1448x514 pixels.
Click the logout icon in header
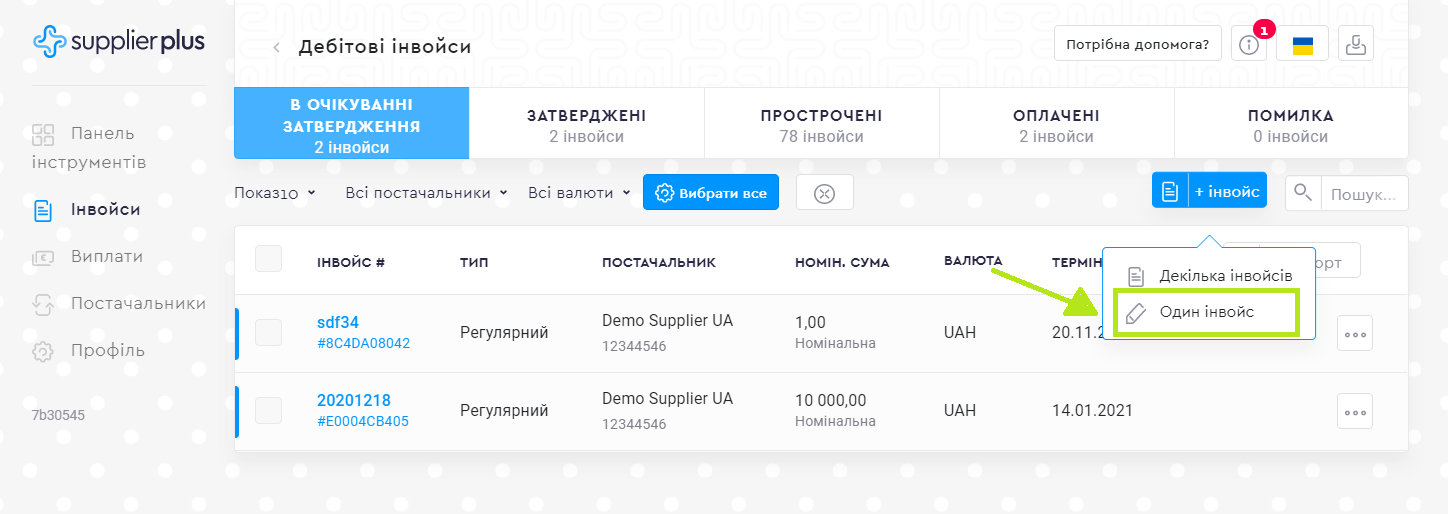point(1356,45)
